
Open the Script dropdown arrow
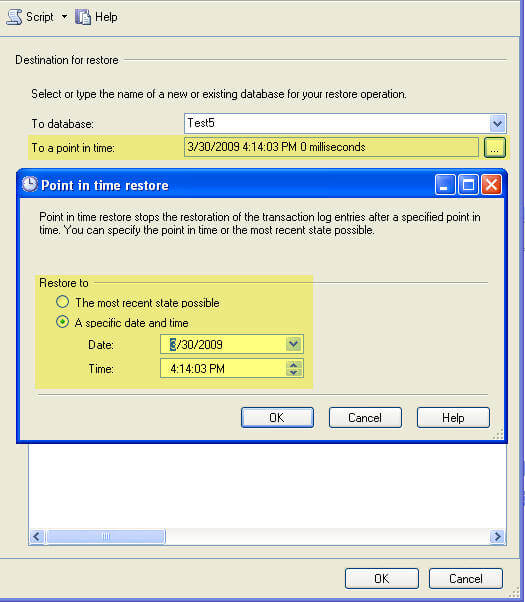click(64, 17)
